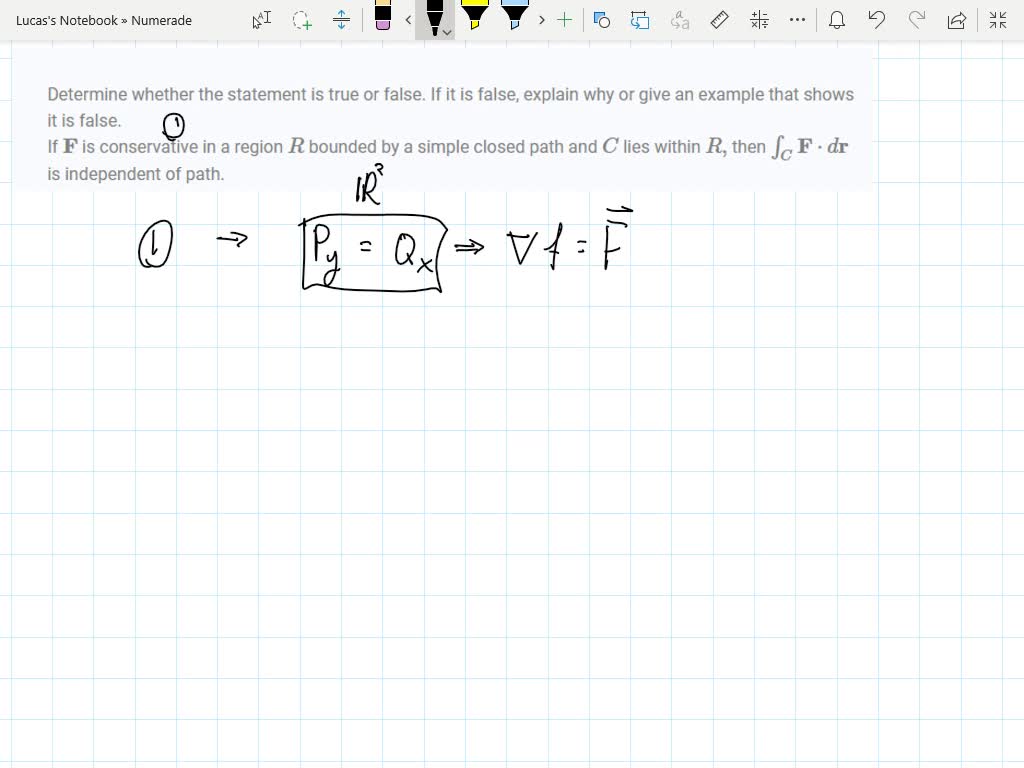The height and width of the screenshot is (768, 1024).
Task: Open the black pen options dropdown
Action: point(446,29)
